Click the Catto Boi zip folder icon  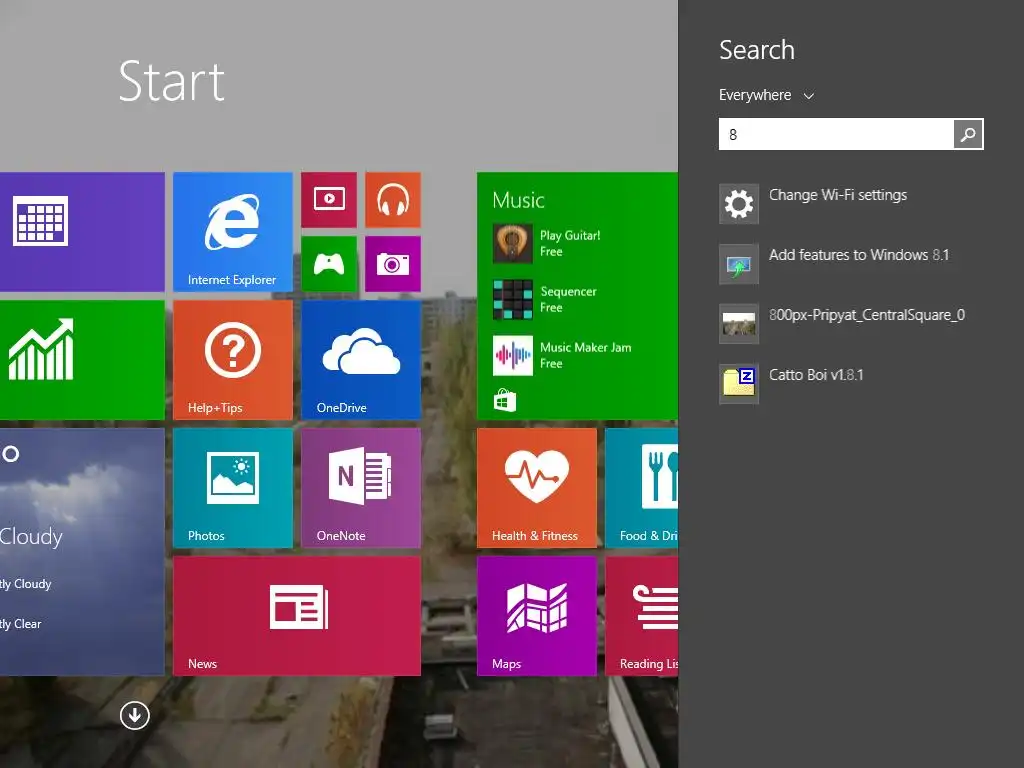pos(739,384)
